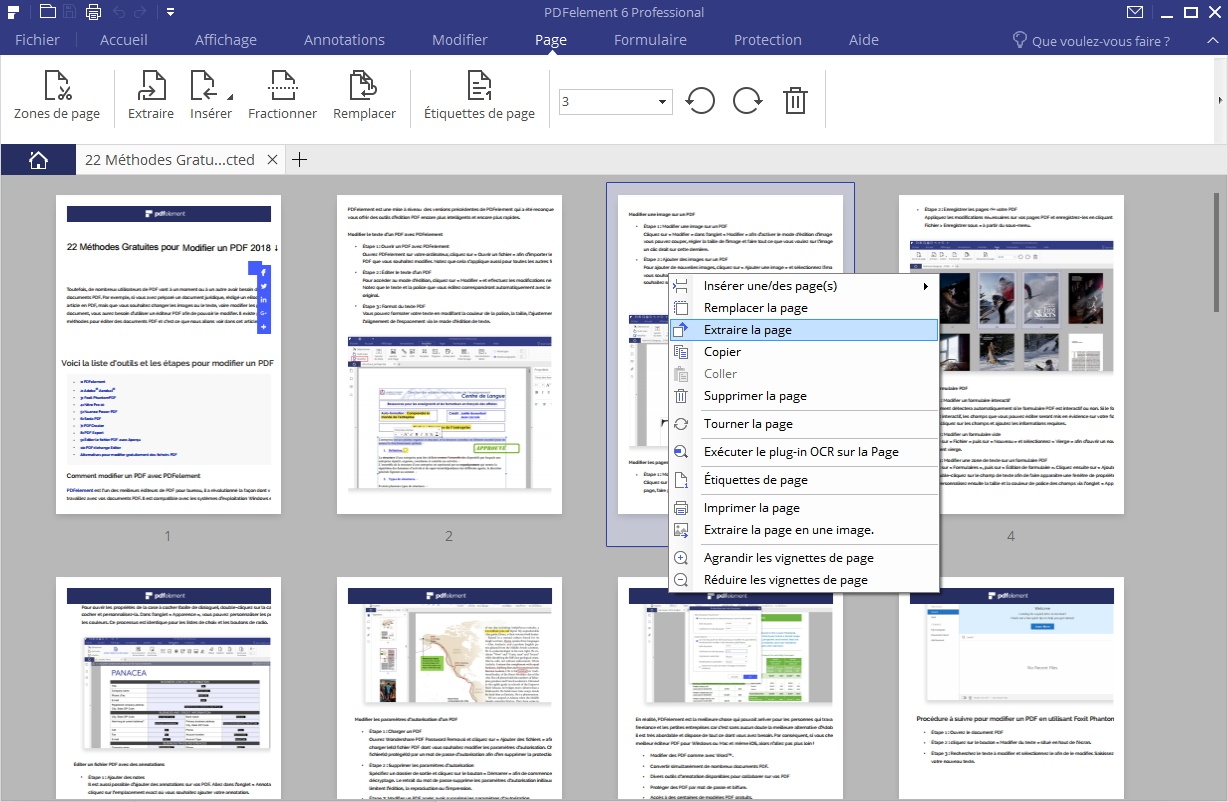Open the Aide tab
The width and height of the screenshot is (1228, 802).
pos(864,40)
